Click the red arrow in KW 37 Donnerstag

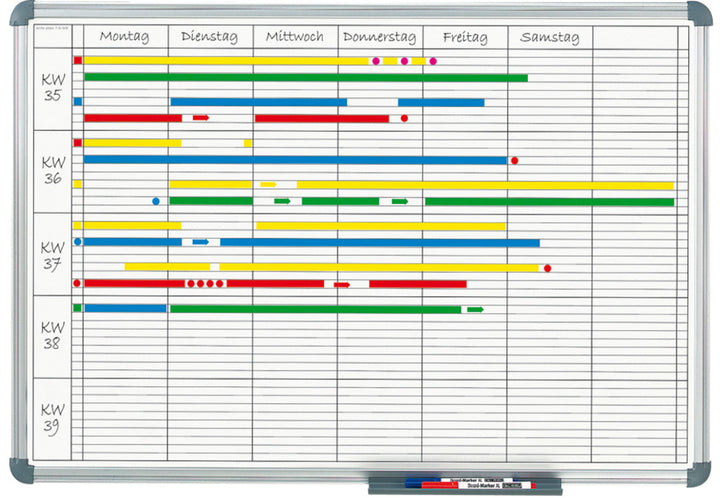[x=342, y=285]
